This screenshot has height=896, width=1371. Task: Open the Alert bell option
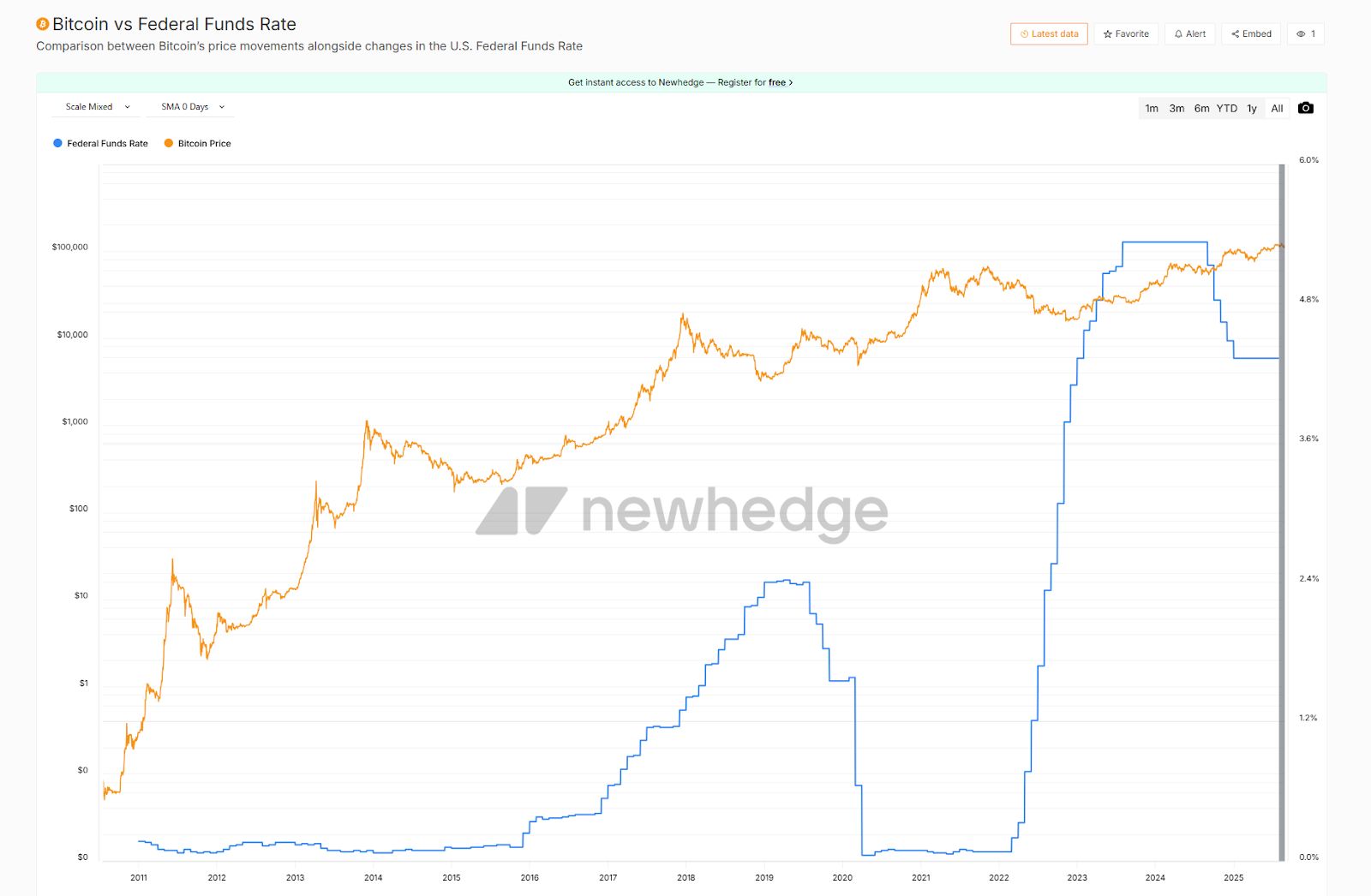point(1189,34)
